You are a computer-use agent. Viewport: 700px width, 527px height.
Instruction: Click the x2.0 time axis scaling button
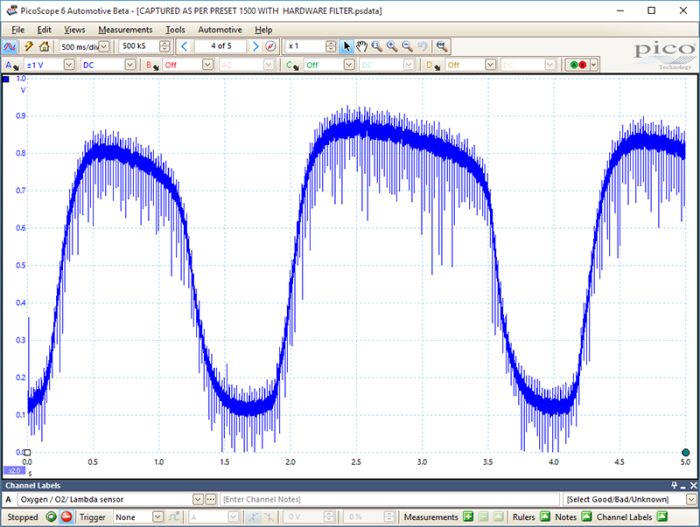14,470
